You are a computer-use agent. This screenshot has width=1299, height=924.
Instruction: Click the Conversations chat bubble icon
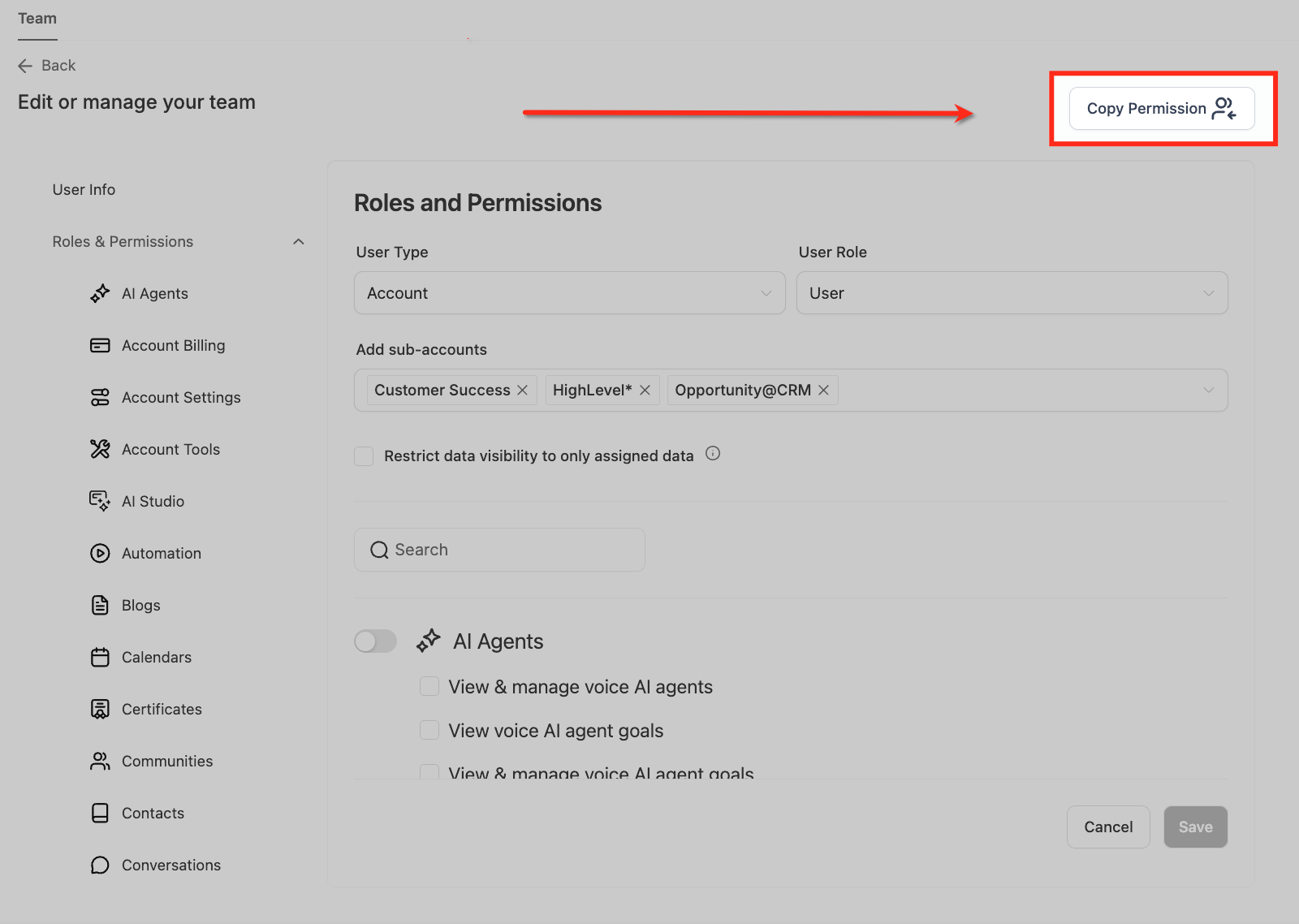tap(100, 865)
